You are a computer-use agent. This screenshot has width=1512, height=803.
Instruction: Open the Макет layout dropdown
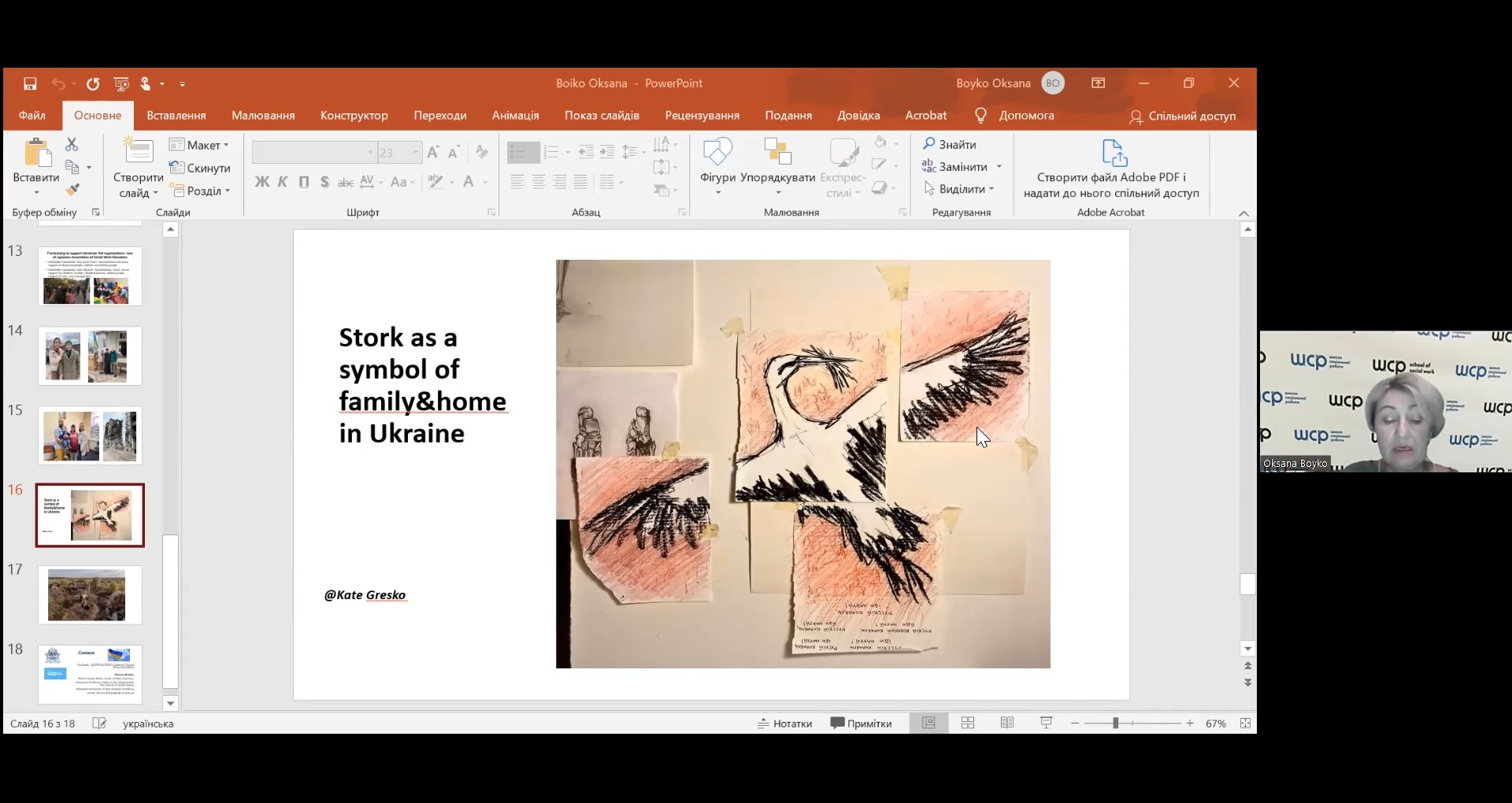tap(200, 145)
